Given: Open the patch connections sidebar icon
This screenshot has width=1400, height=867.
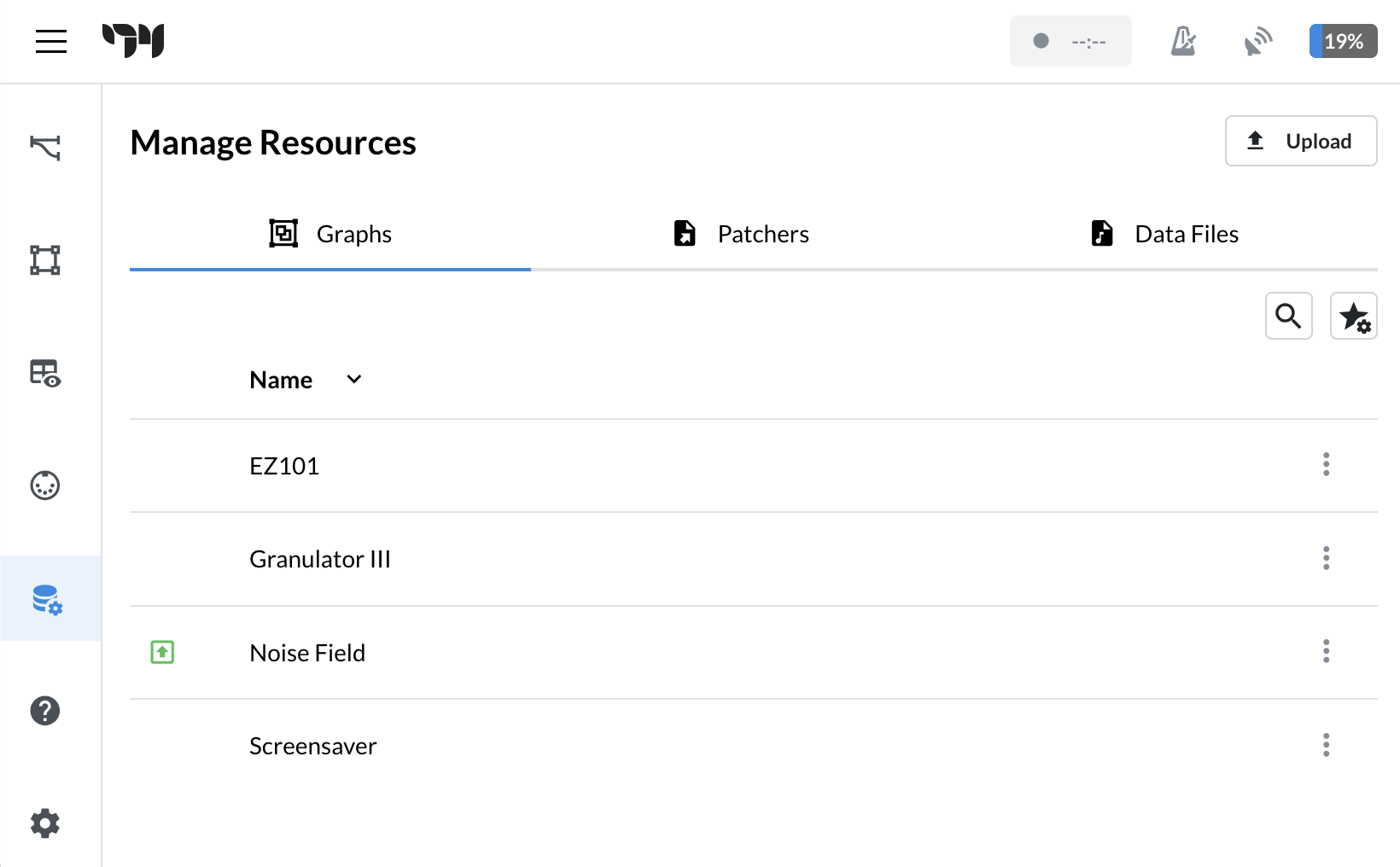Looking at the screenshot, I should 45,148.
